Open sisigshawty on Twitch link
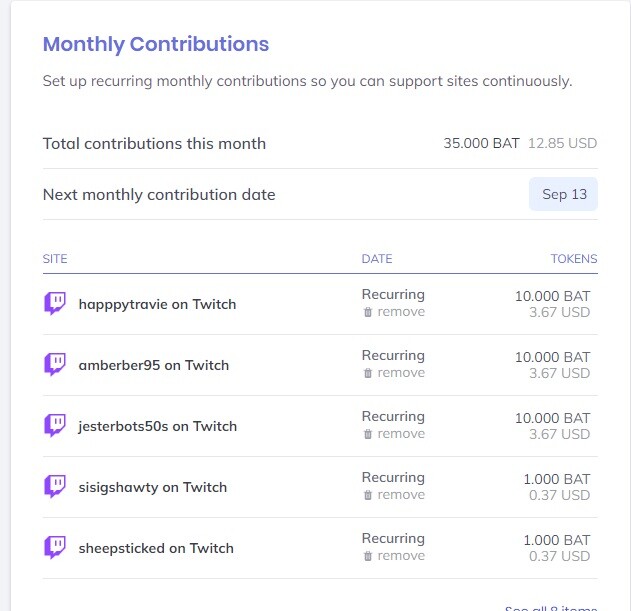Screen dimensions: 631x611 [x=153, y=487]
